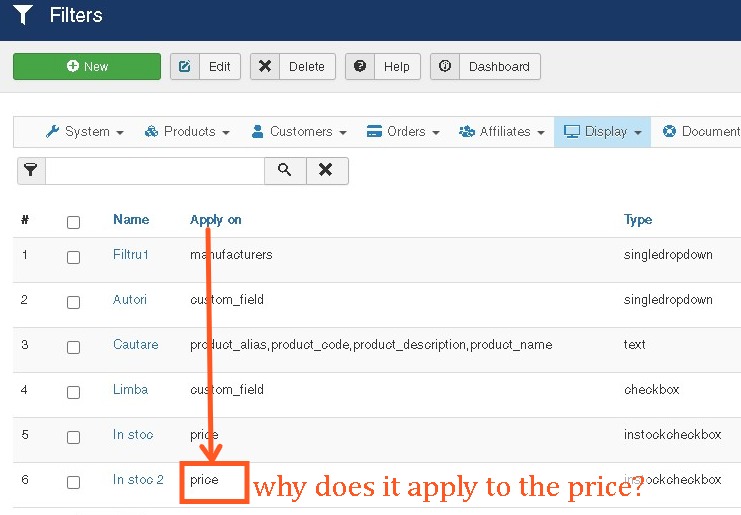741x515 pixels.
Task: Expand the Display dropdown arrow
Action: 638,133
